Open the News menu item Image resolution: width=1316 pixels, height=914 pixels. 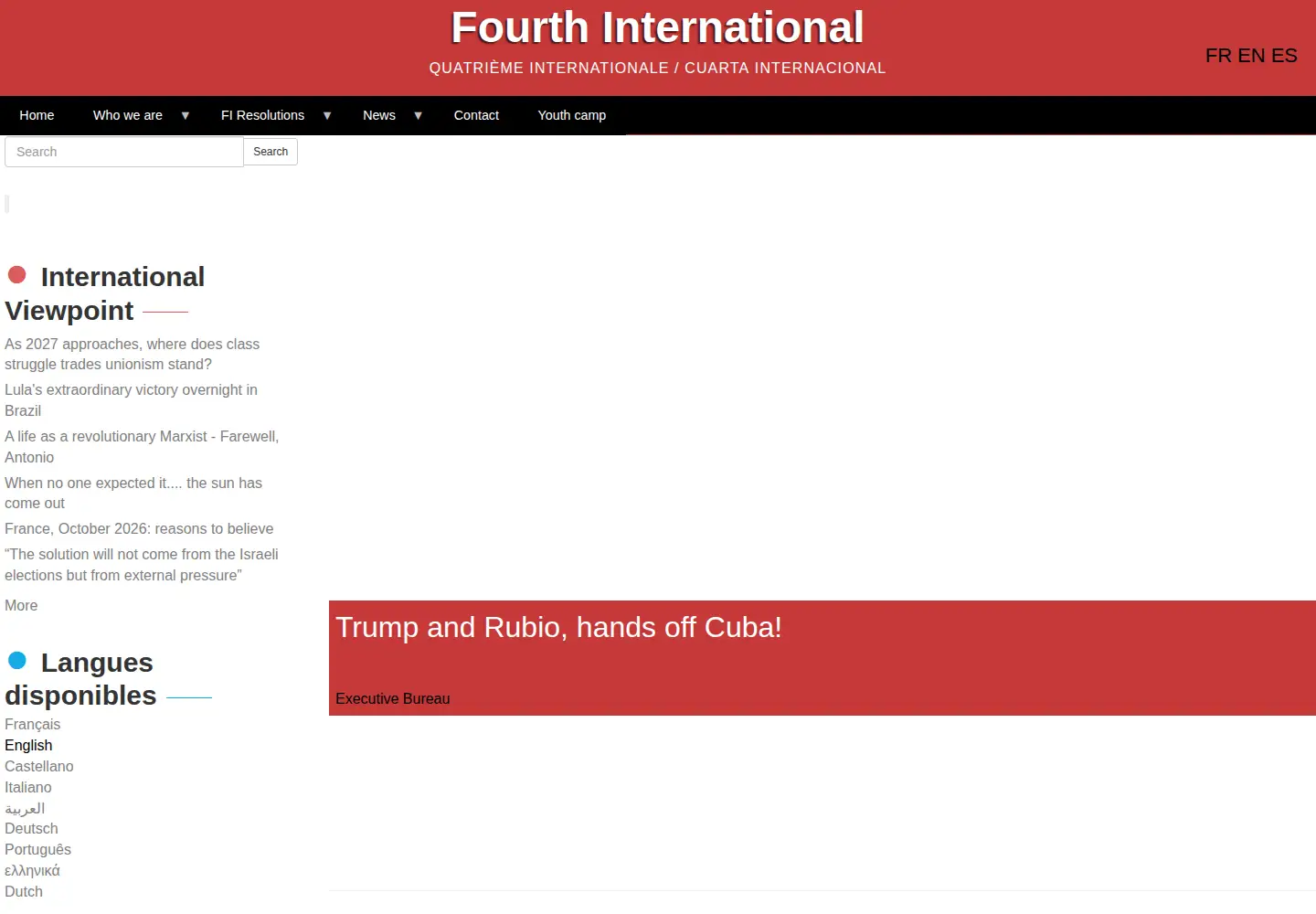pos(379,115)
